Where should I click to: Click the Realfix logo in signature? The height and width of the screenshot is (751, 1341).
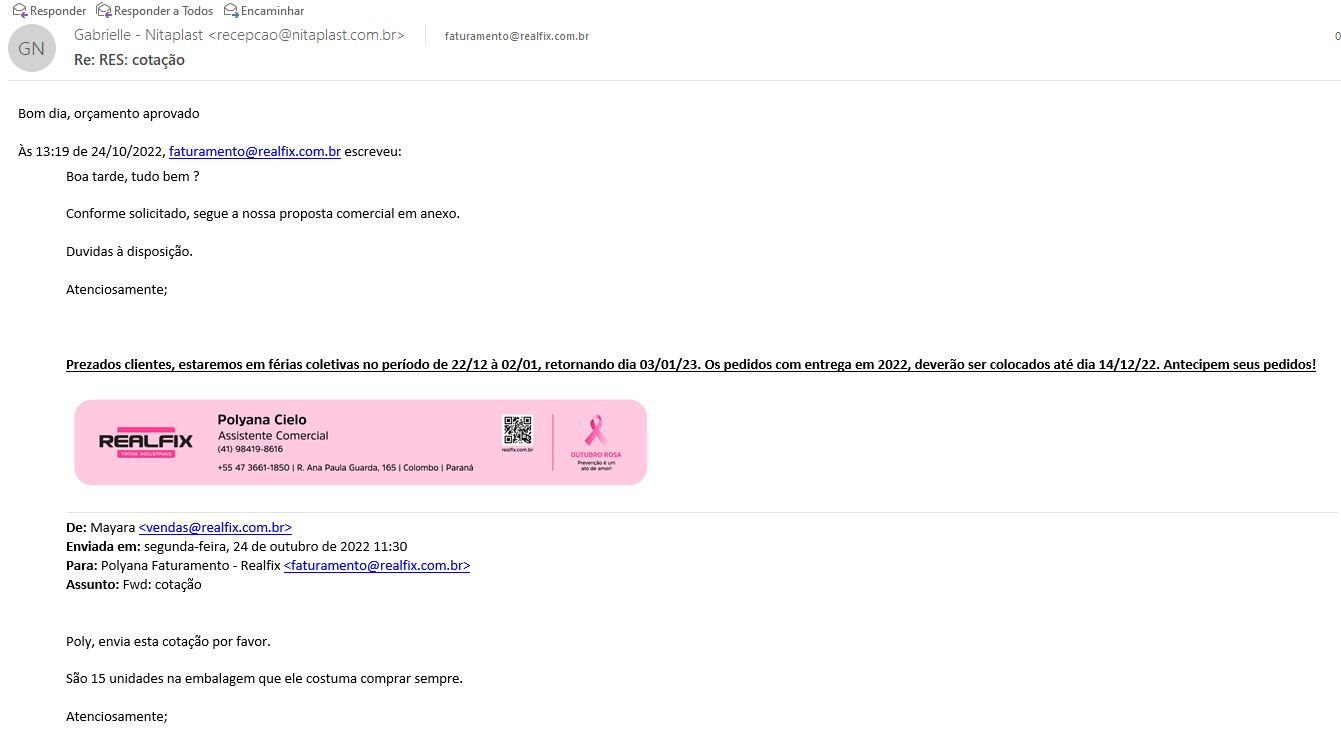145,443
